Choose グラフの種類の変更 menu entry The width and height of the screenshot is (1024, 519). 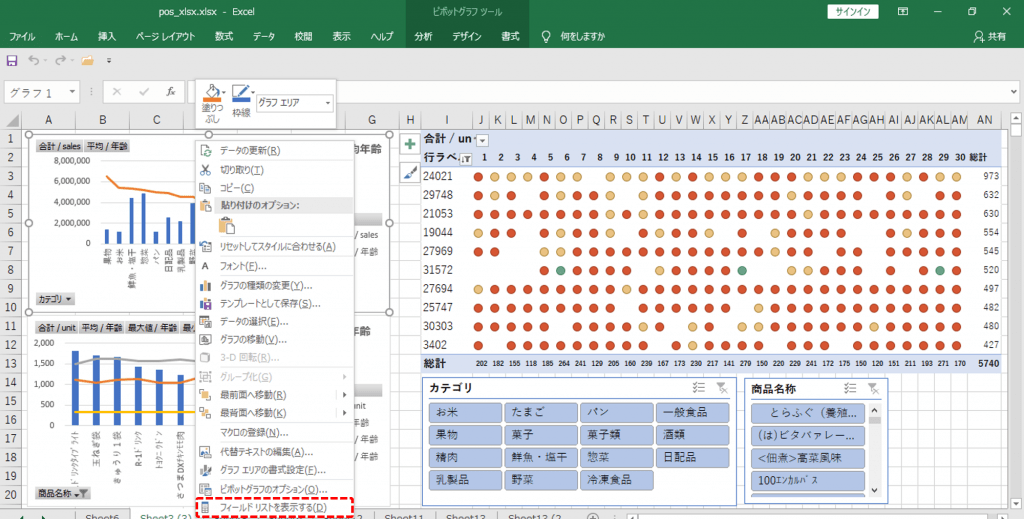(274, 286)
